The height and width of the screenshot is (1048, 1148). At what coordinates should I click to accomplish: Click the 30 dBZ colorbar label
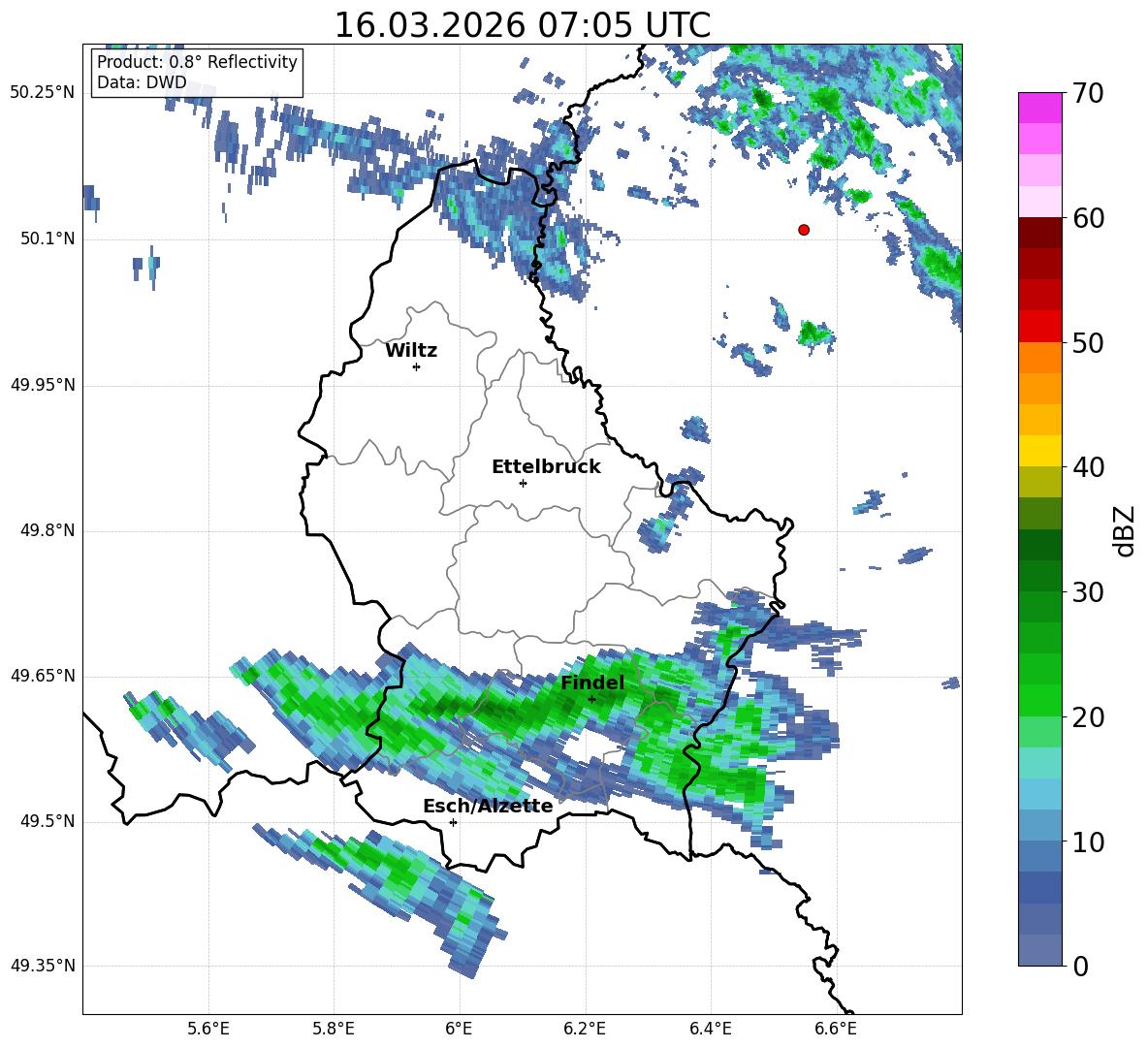tap(1087, 592)
